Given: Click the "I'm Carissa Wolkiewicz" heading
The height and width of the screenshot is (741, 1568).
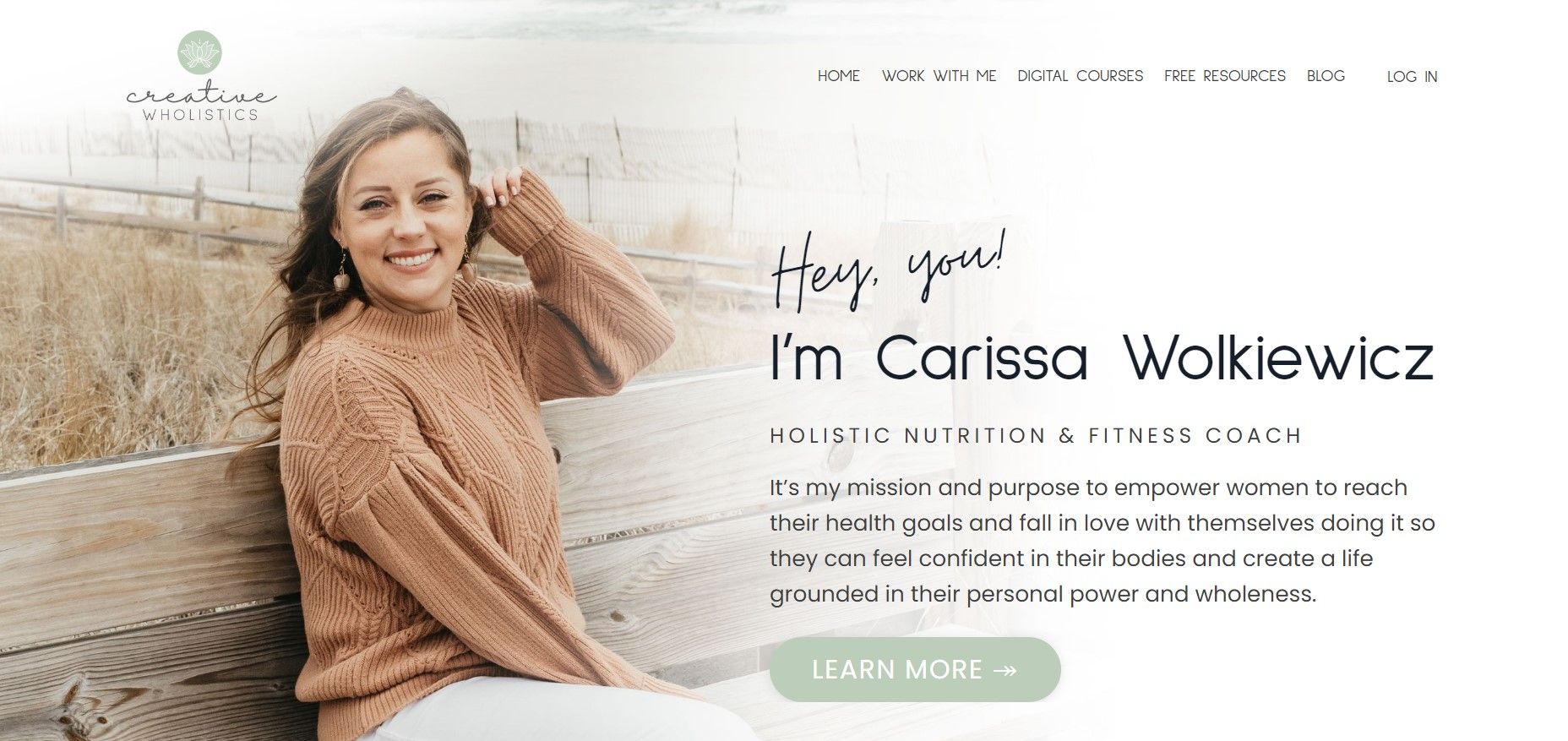Looking at the screenshot, I should point(1102,358).
